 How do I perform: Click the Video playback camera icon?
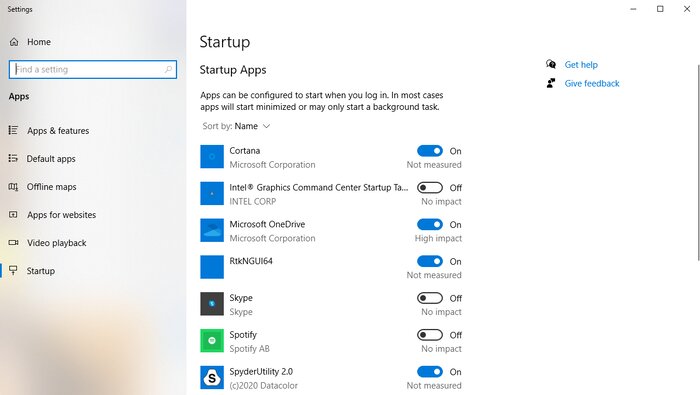click(x=13, y=243)
